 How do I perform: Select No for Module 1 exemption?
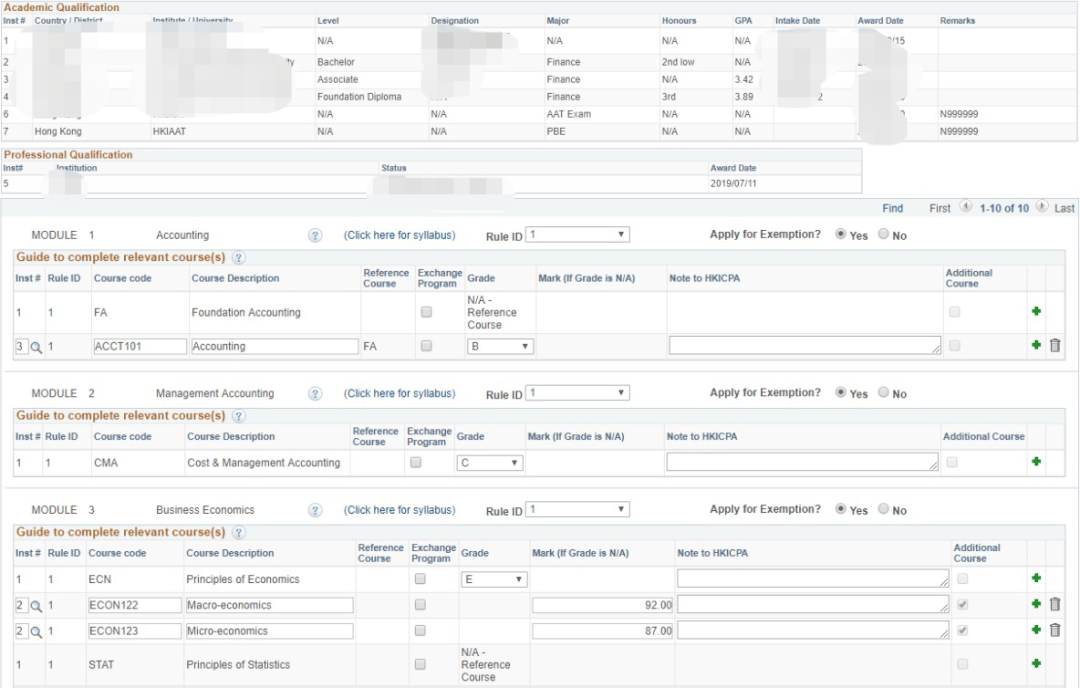883,235
